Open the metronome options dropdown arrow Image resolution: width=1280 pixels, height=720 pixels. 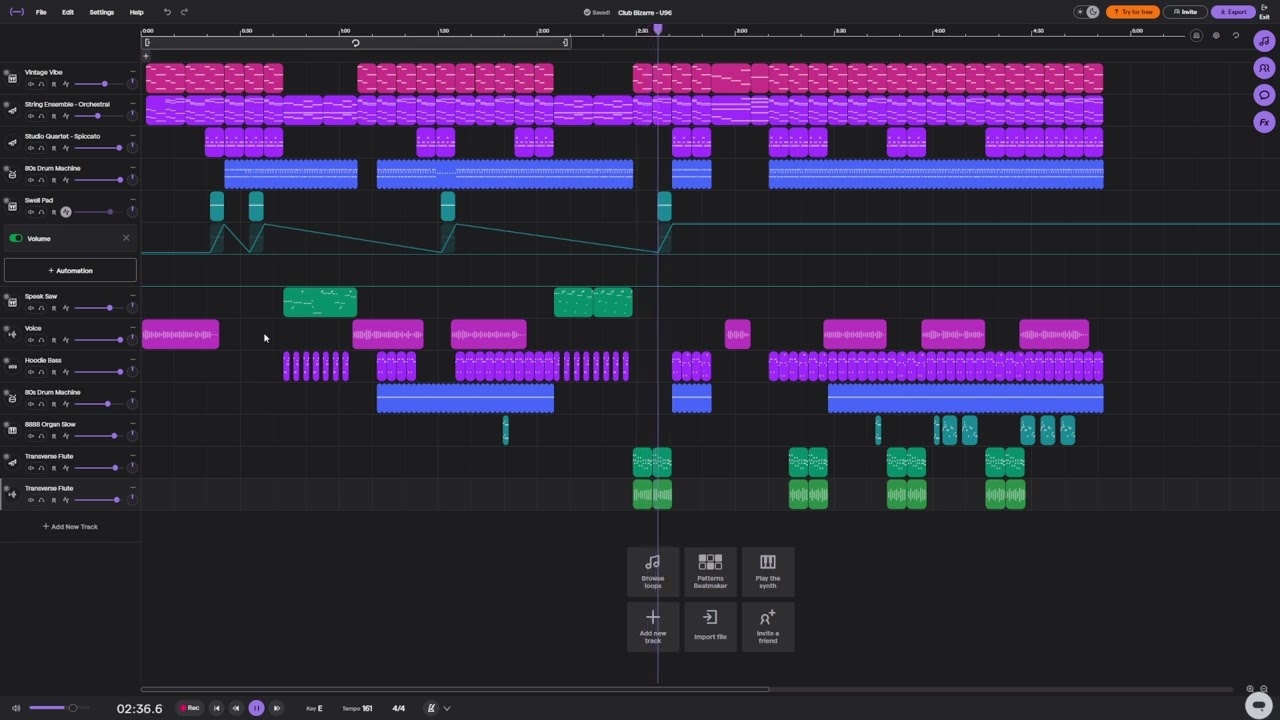[x=447, y=708]
